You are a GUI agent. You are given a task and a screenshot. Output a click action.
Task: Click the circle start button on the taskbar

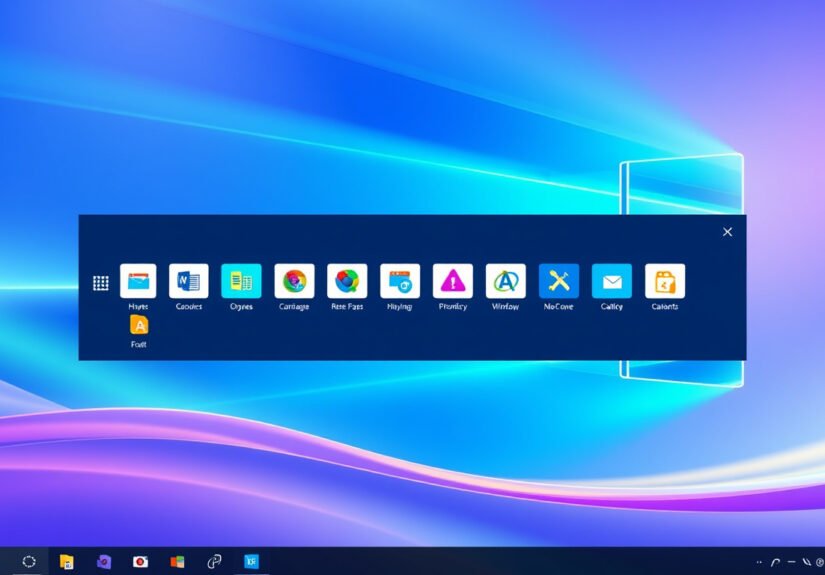tap(29, 561)
